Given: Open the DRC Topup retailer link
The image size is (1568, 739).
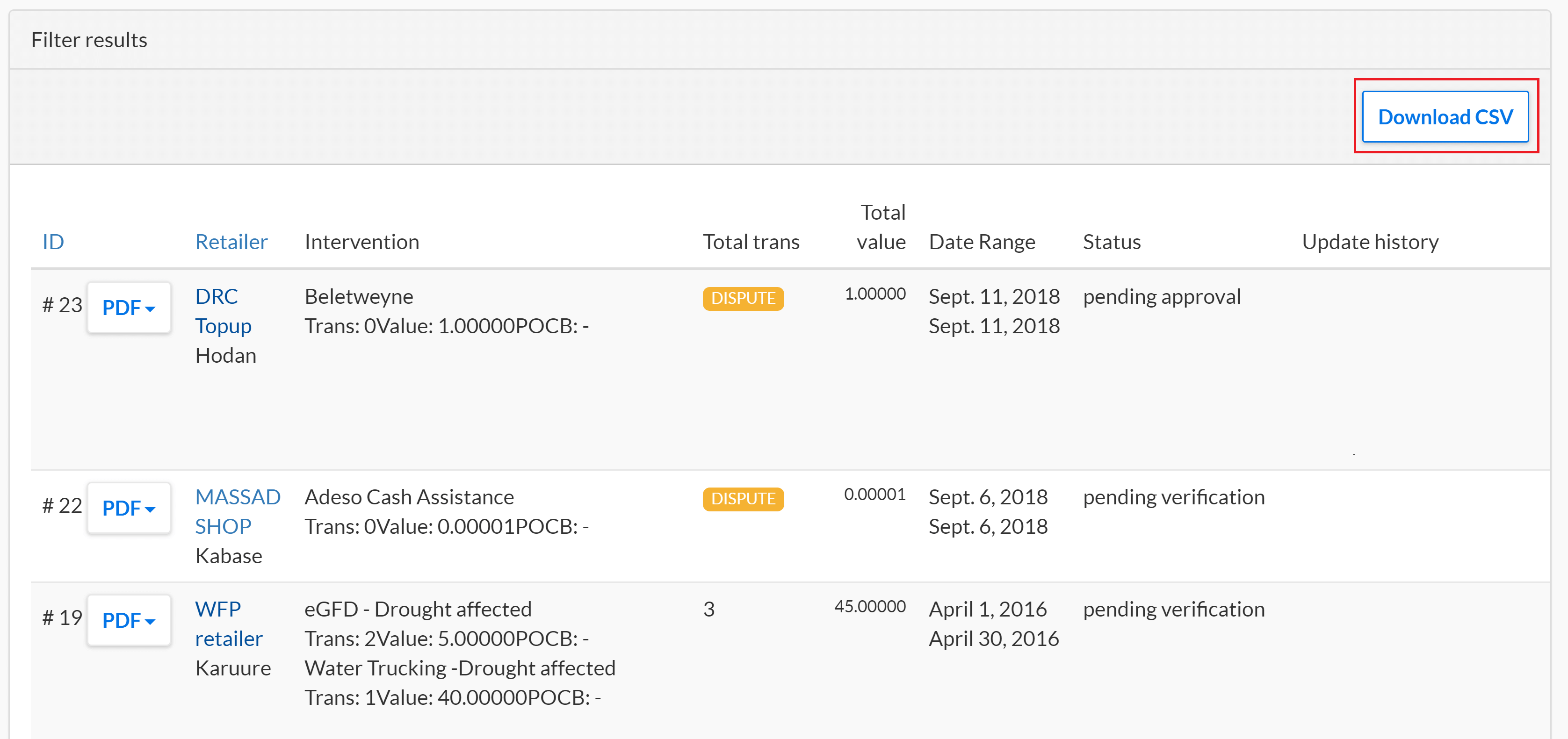Looking at the screenshot, I should pos(224,311).
